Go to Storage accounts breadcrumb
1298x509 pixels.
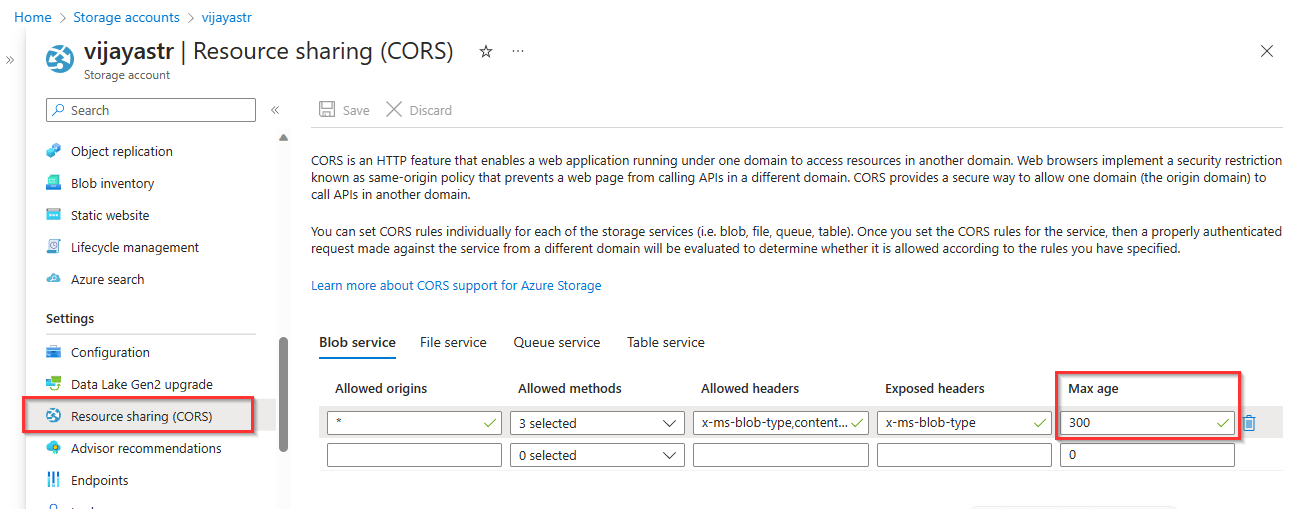(x=126, y=17)
